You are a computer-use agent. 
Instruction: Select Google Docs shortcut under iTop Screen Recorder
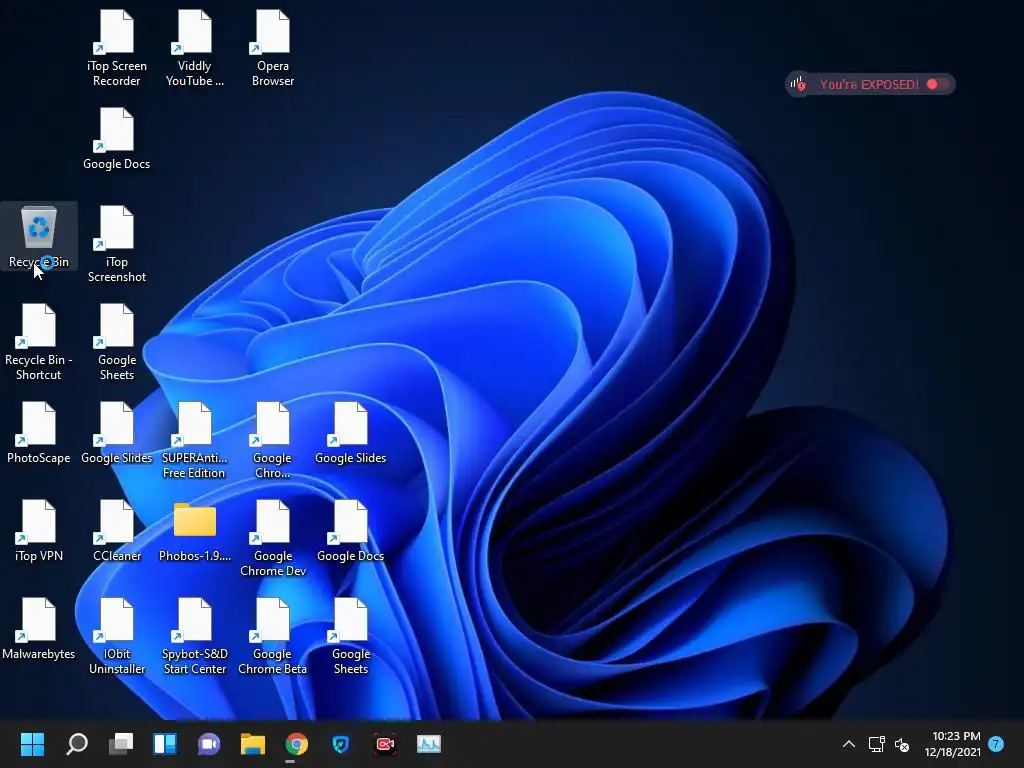pyautogui.click(x=116, y=140)
